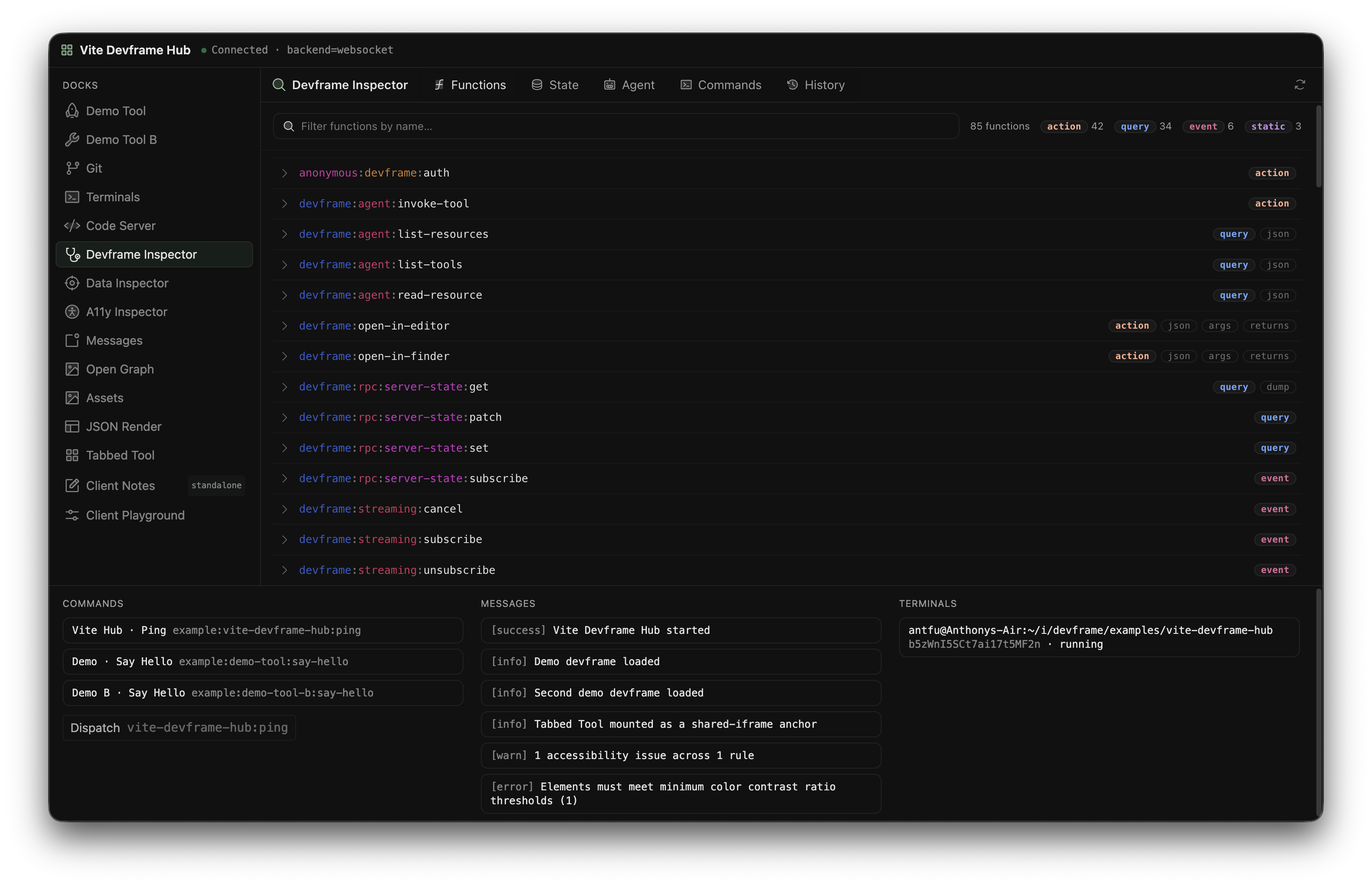Switch to the Agent tab
The width and height of the screenshot is (1372, 886).
(x=629, y=85)
